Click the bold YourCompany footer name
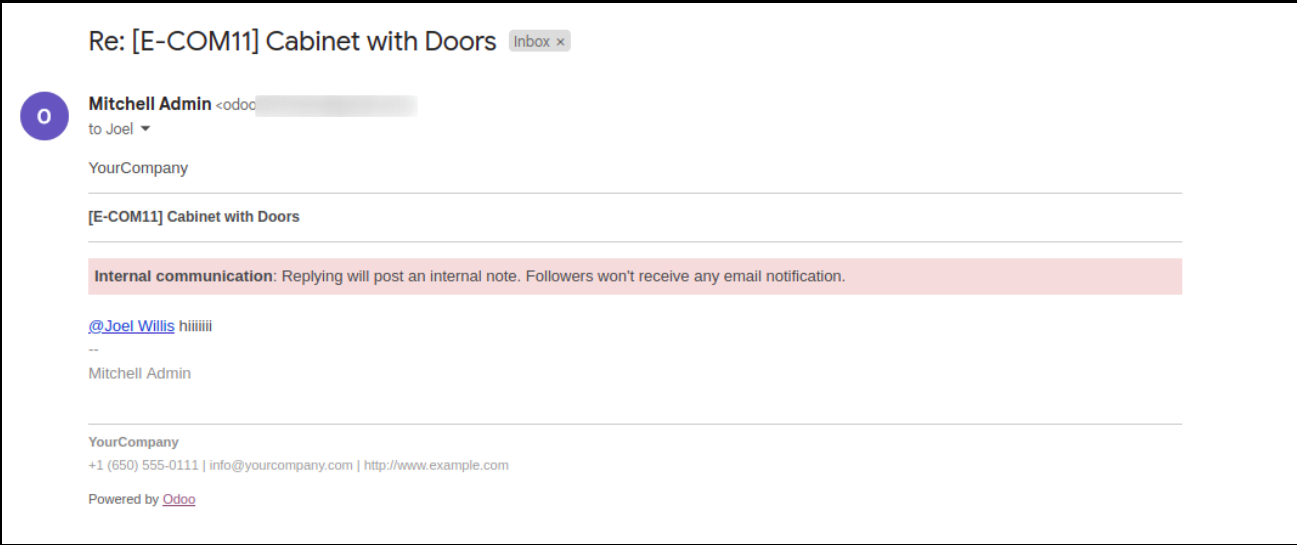The width and height of the screenshot is (1297, 545). click(133, 442)
